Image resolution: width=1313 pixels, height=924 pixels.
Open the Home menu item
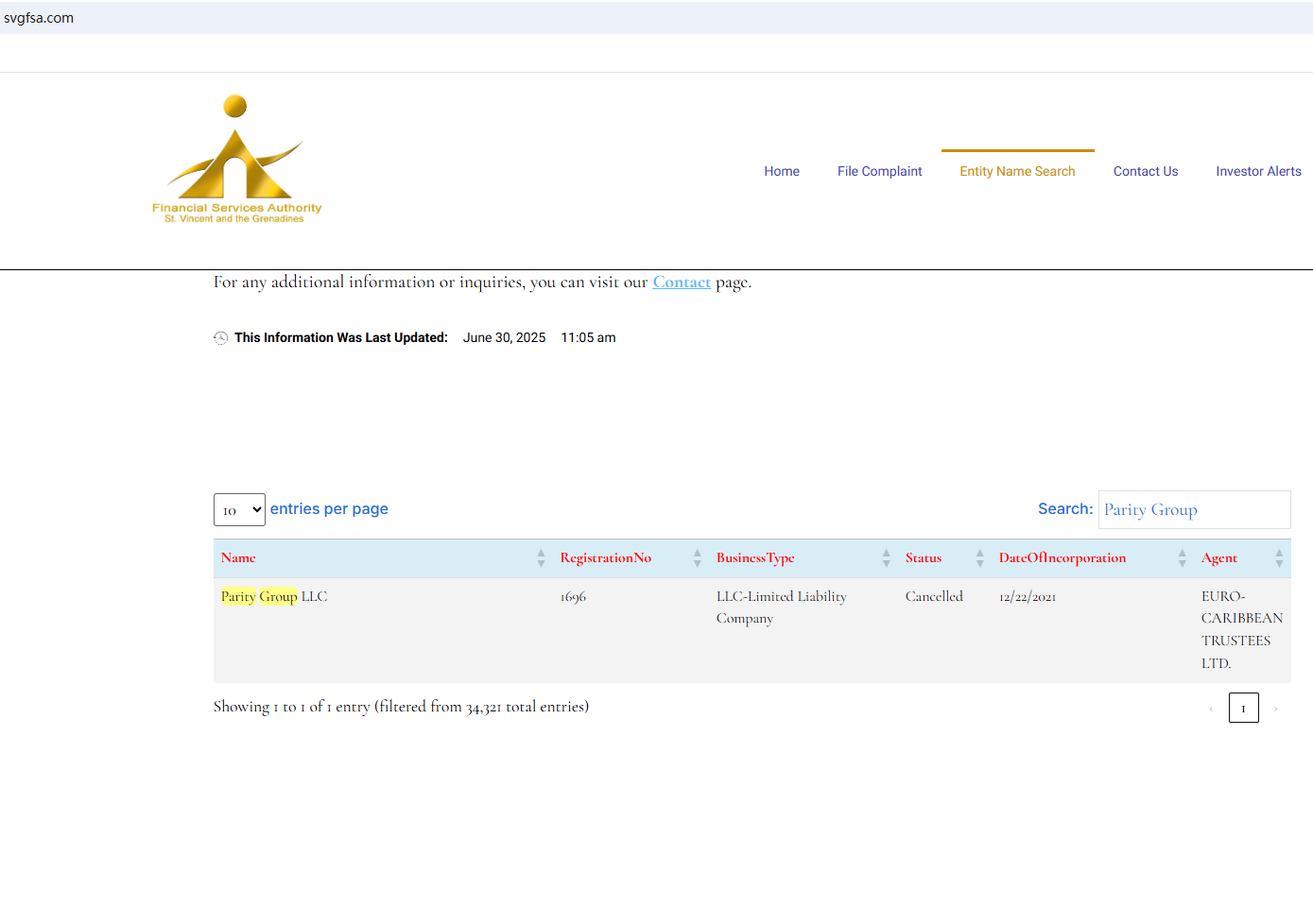(782, 171)
